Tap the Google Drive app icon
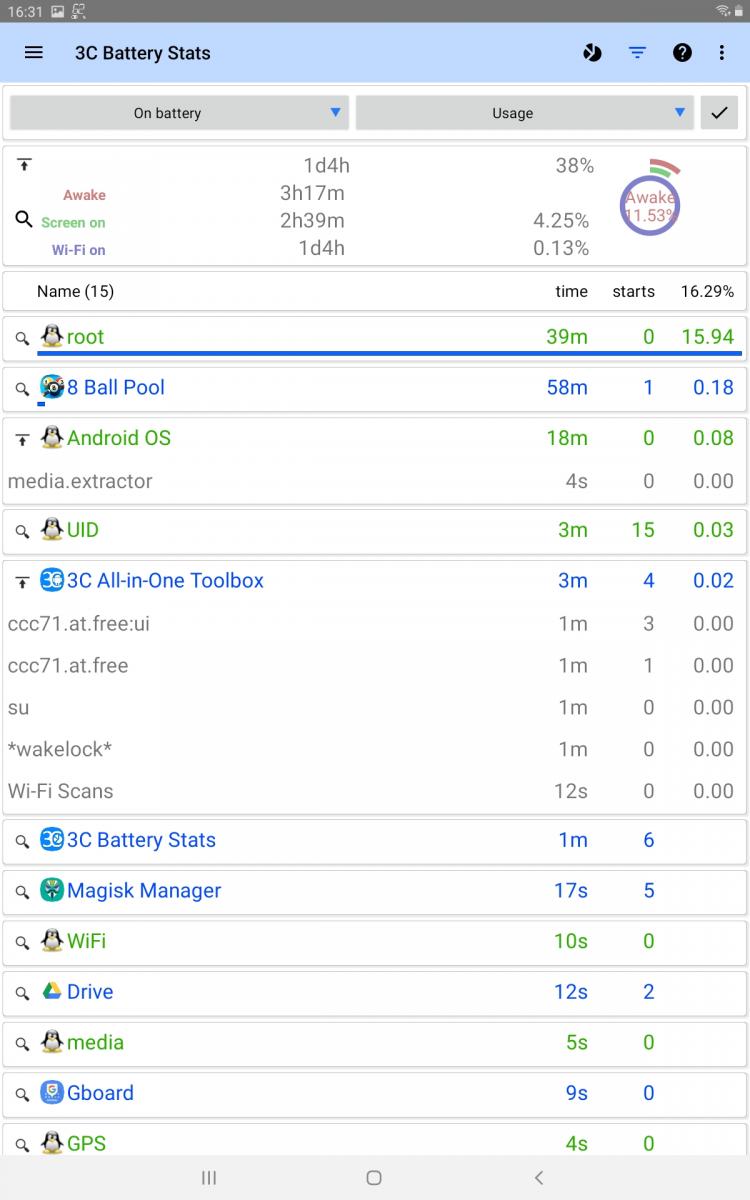Image resolution: width=750 pixels, height=1200 pixels. [52, 992]
